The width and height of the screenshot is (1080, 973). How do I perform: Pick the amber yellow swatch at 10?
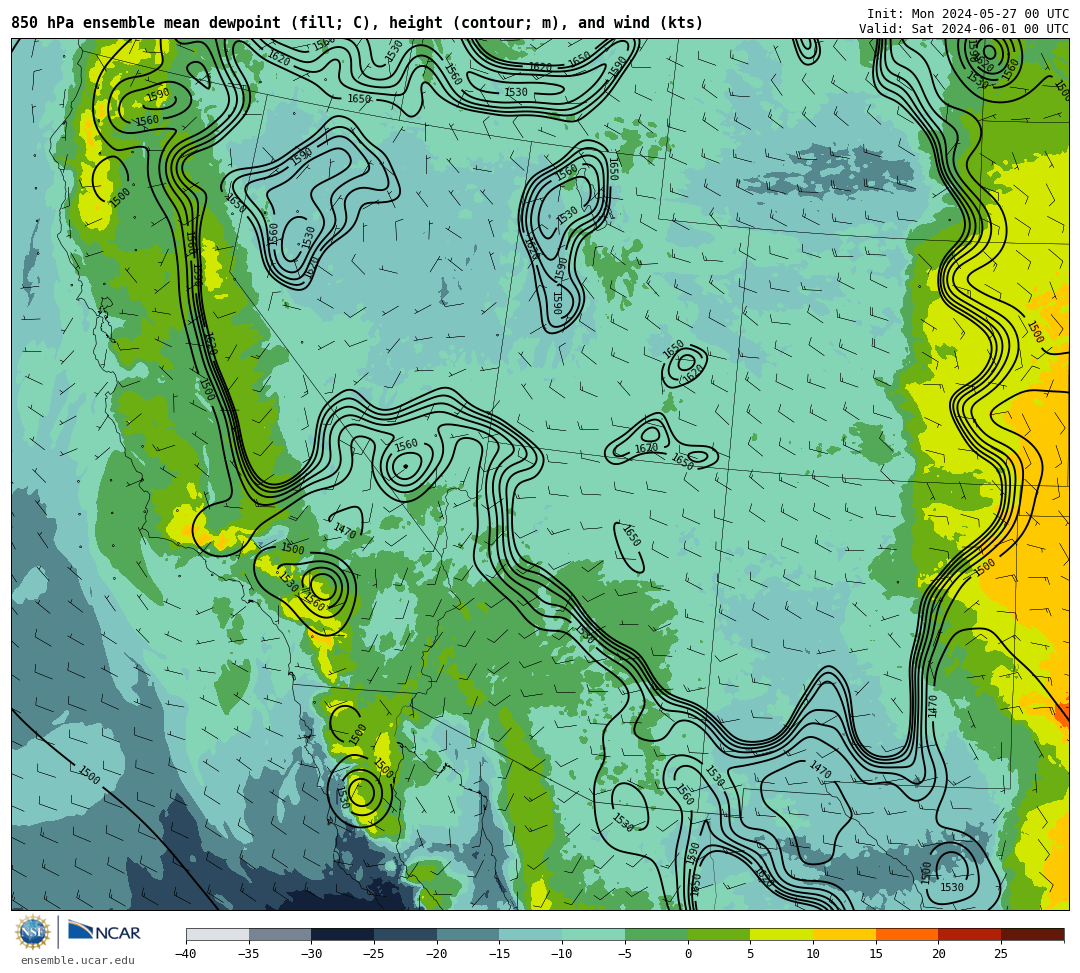pyautogui.click(x=844, y=934)
